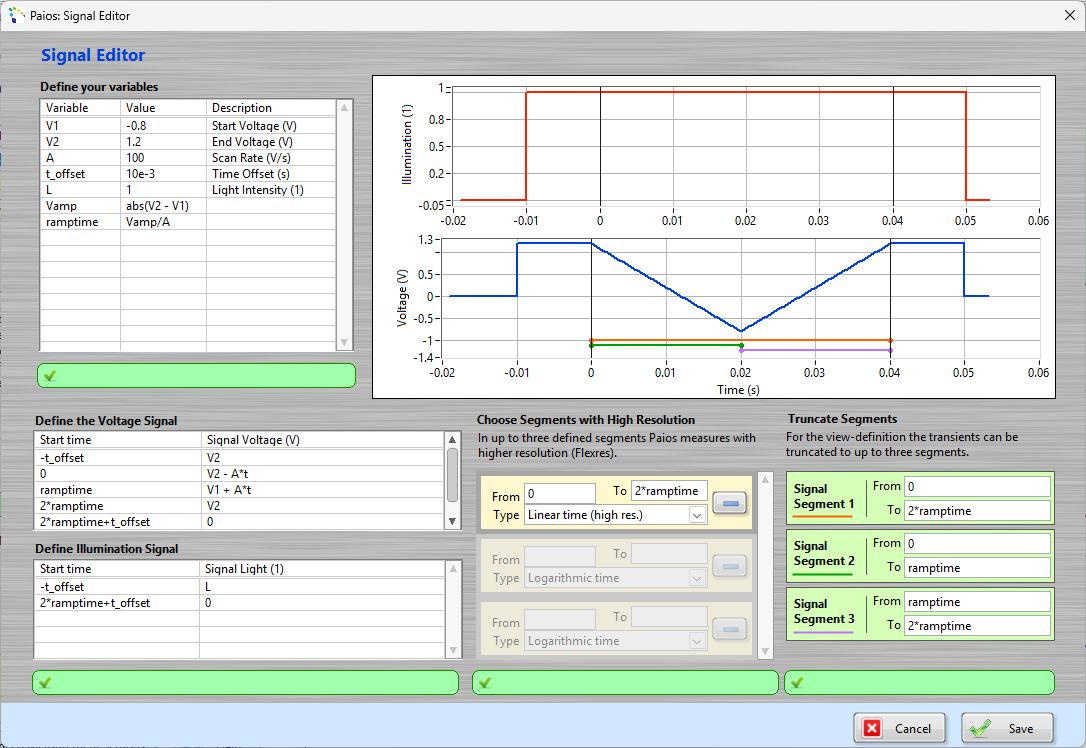Click the green checkmark under Truncate Segments
1086x748 pixels.
797,683
